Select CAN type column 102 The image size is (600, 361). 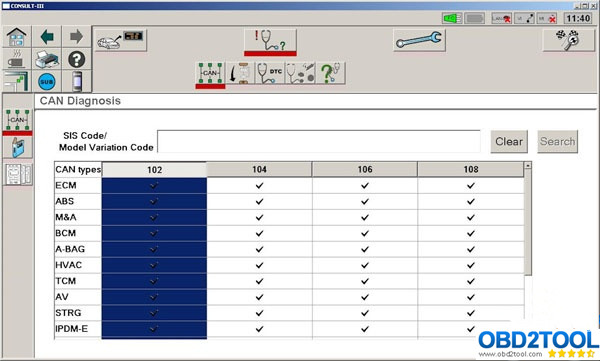[x=155, y=170]
